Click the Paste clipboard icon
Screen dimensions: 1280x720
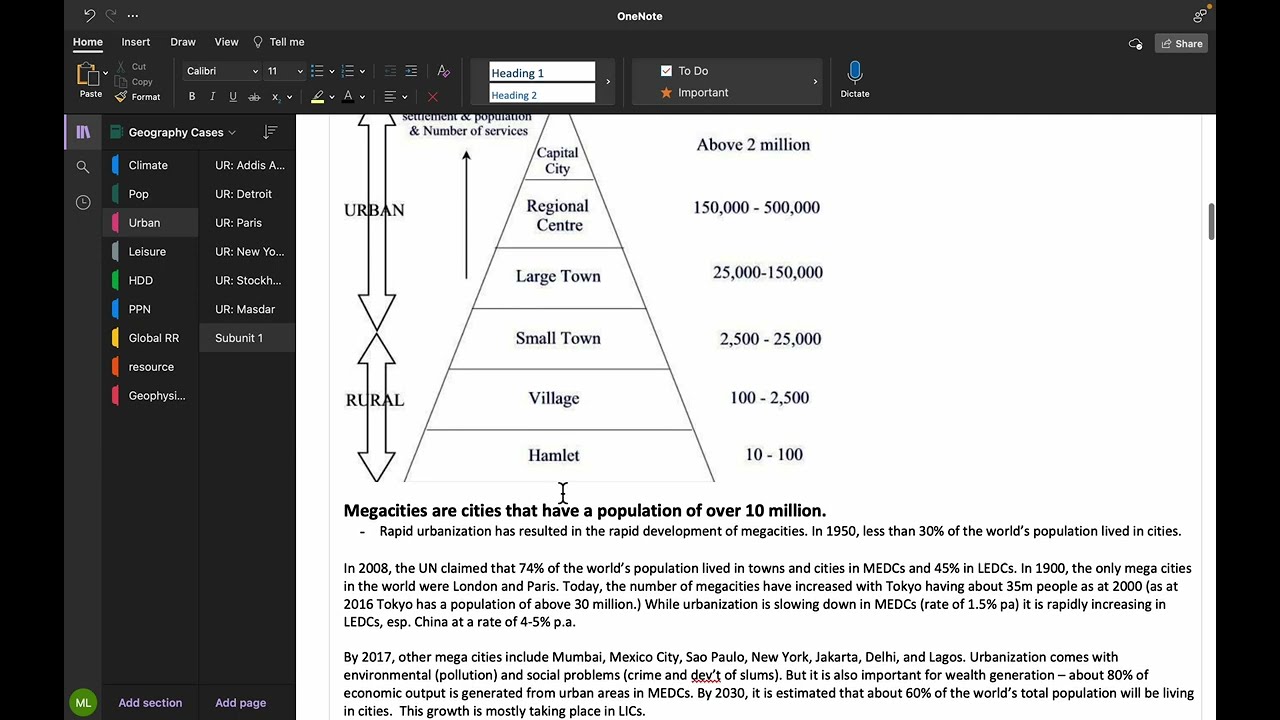coord(88,74)
